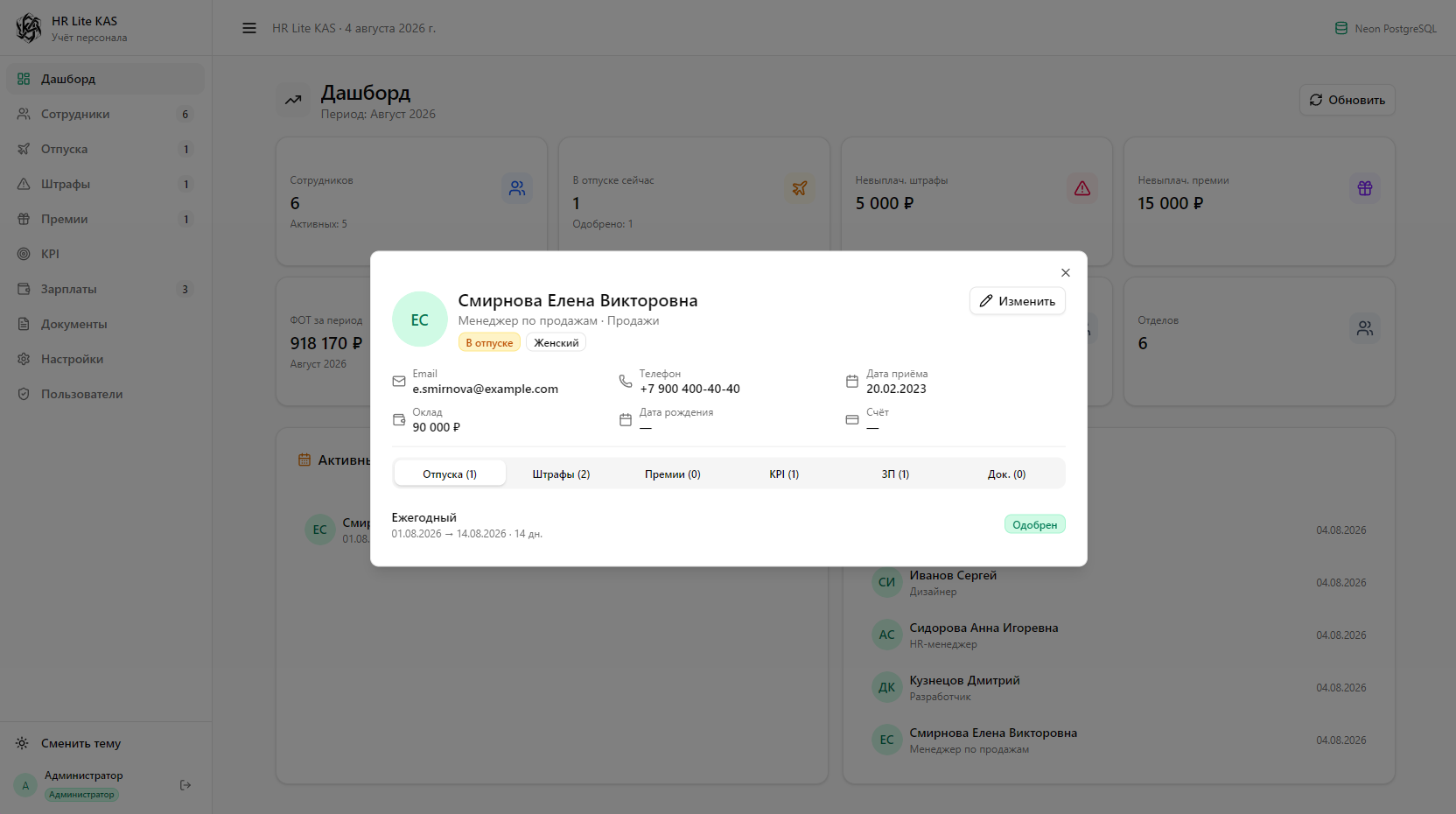
Task: Click the Администратор role badge
Action: (x=81, y=795)
